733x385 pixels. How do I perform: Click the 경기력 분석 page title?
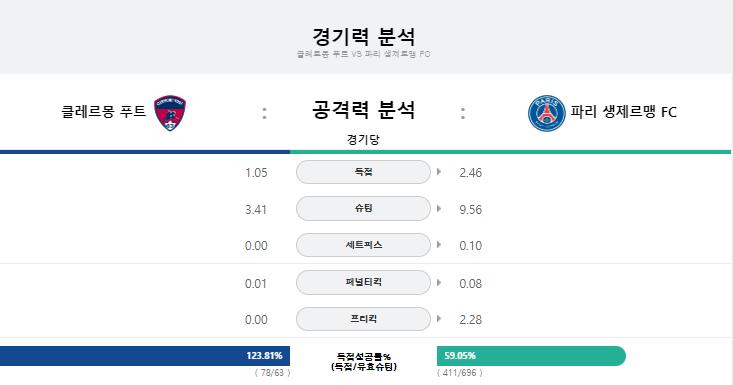pos(363,36)
